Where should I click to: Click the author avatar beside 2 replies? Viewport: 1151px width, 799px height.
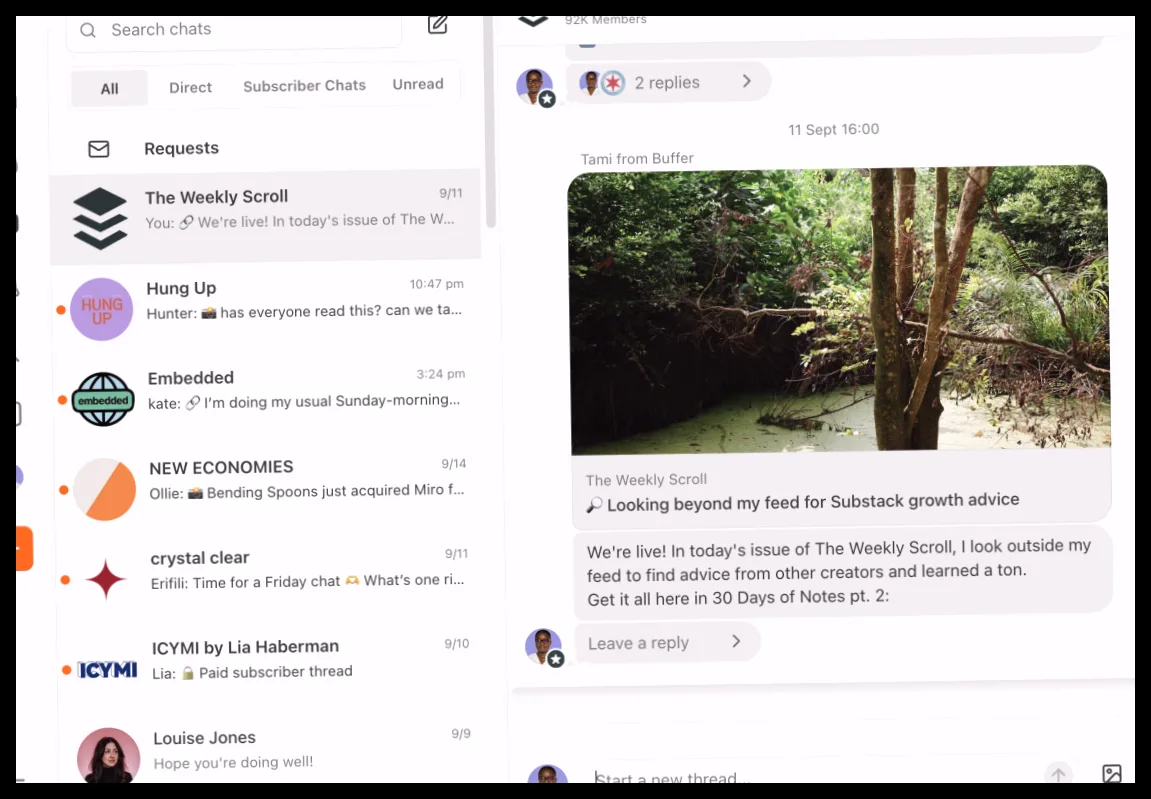coord(535,87)
